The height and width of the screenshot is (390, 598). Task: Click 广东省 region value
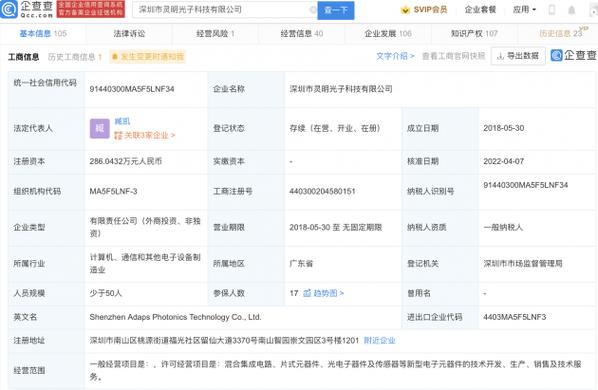click(x=301, y=263)
